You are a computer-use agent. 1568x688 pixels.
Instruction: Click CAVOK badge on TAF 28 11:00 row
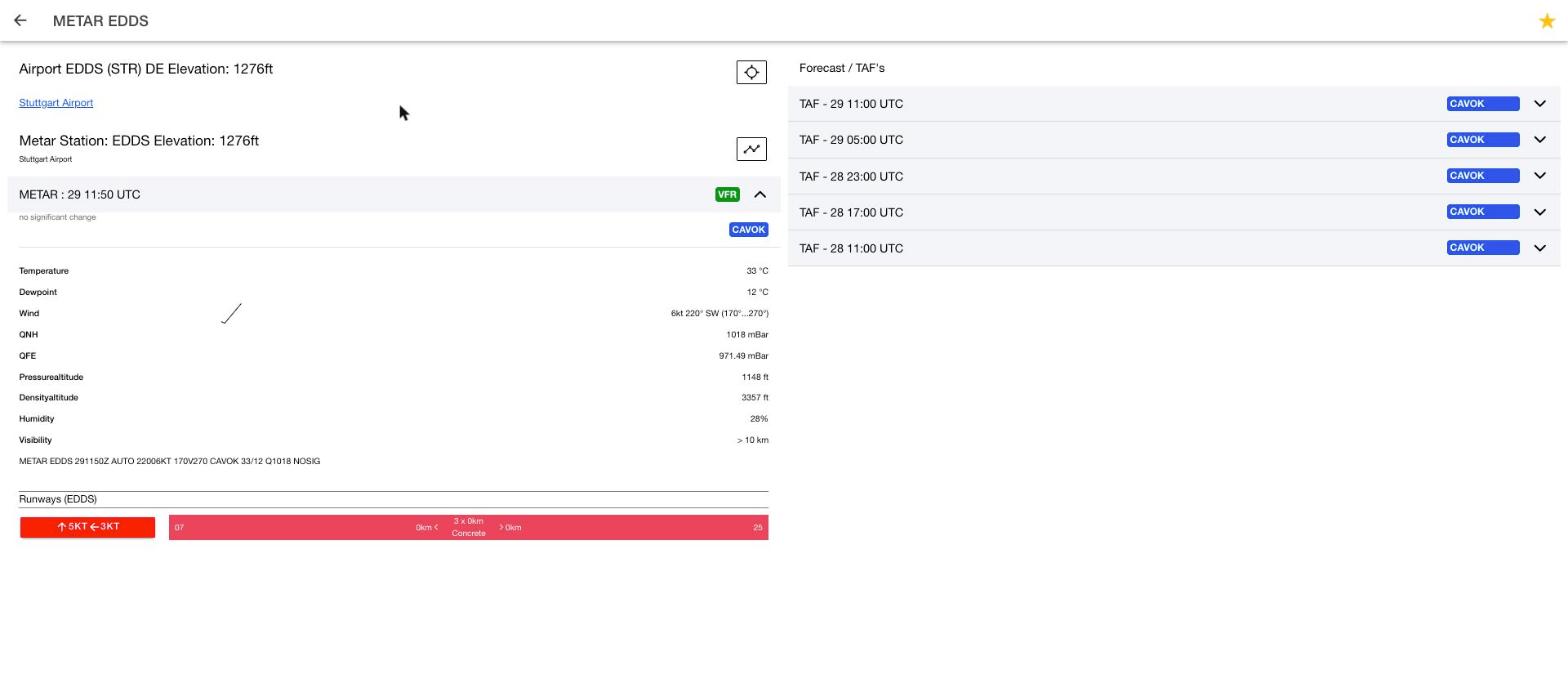(1483, 248)
